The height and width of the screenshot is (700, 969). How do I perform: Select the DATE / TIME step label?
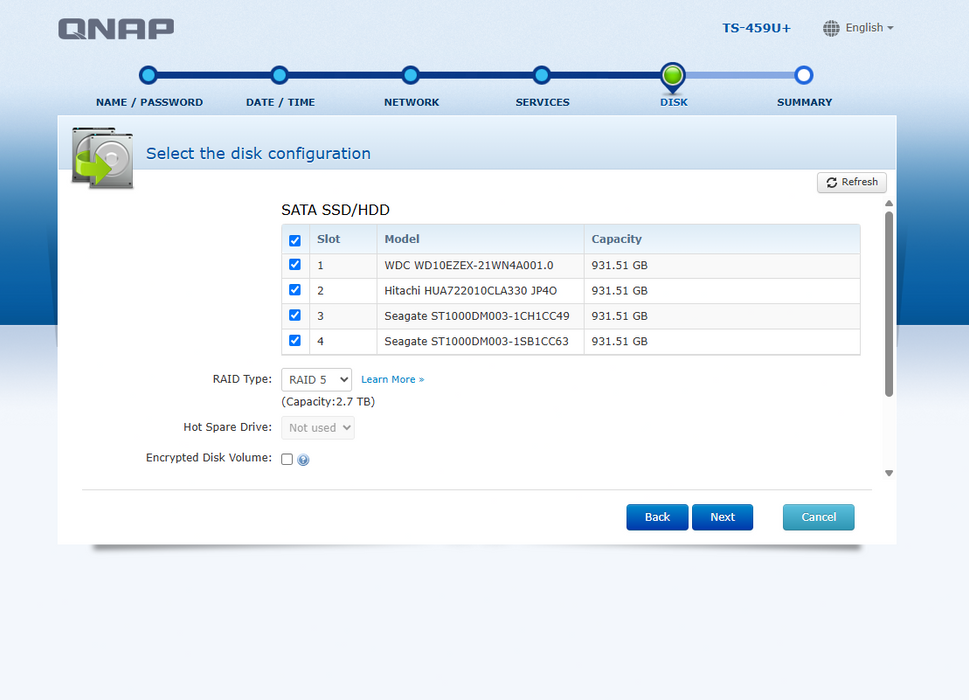(280, 103)
